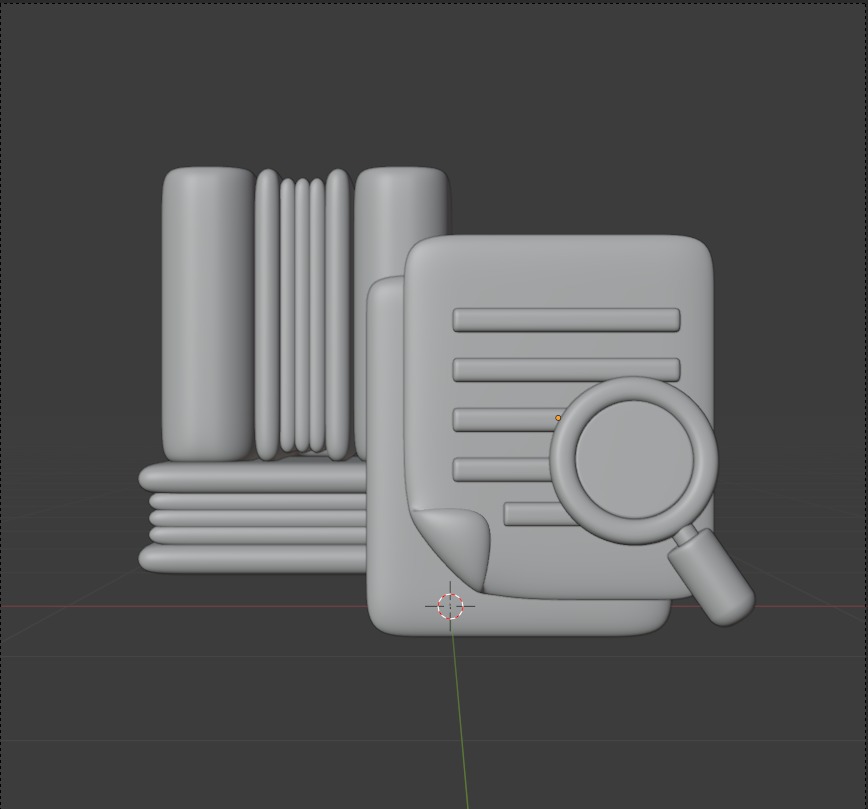Click the red-white 3D cursor circle

[450, 606]
